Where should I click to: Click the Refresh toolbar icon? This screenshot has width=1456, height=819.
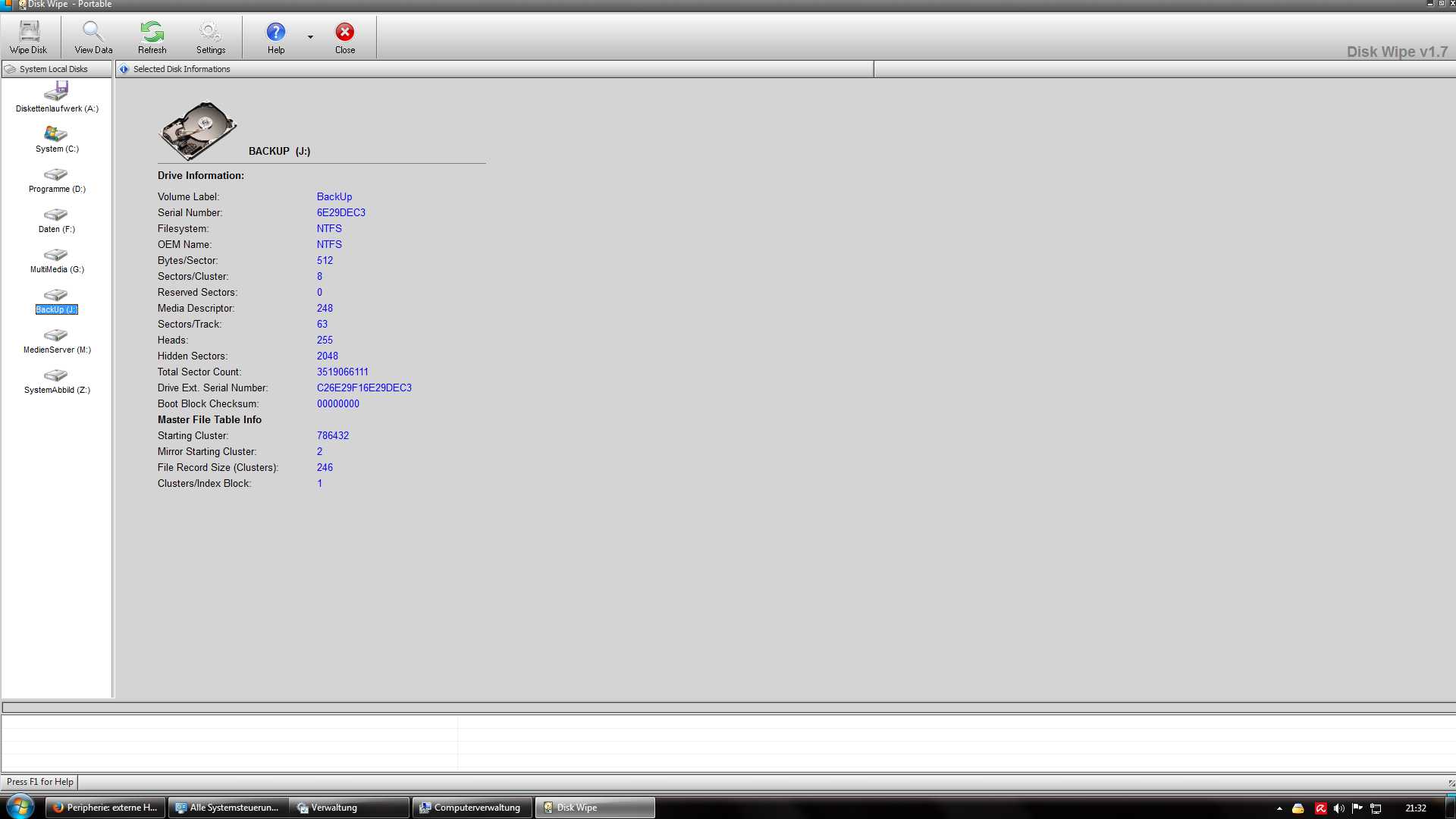pyautogui.click(x=152, y=36)
